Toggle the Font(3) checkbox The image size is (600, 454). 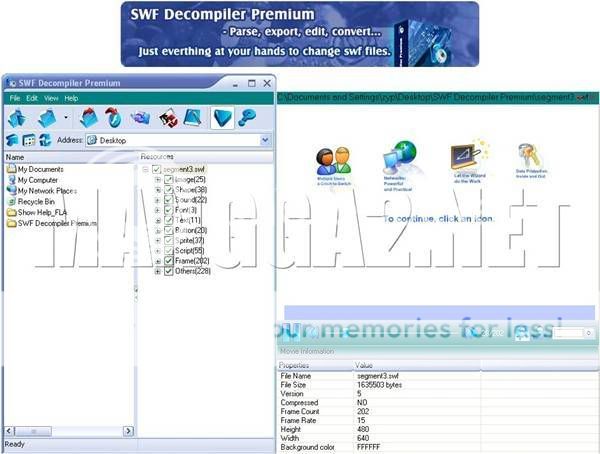[x=168, y=210]
